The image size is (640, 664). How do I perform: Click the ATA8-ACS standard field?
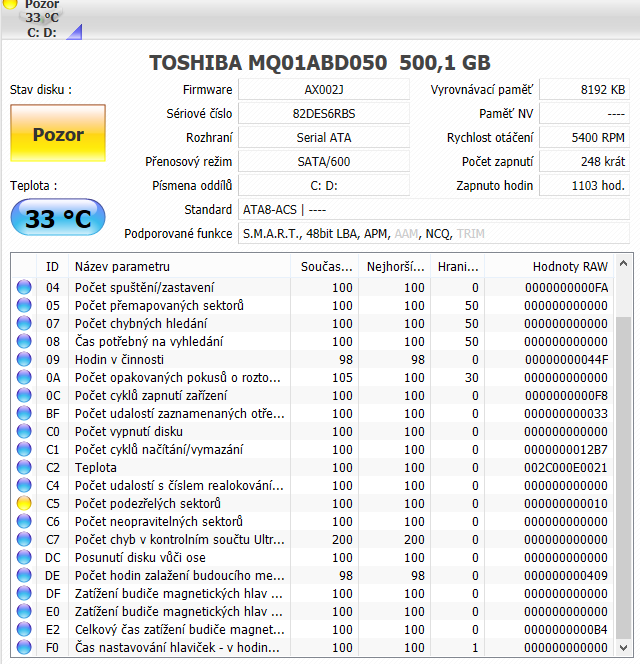[434, 210]
